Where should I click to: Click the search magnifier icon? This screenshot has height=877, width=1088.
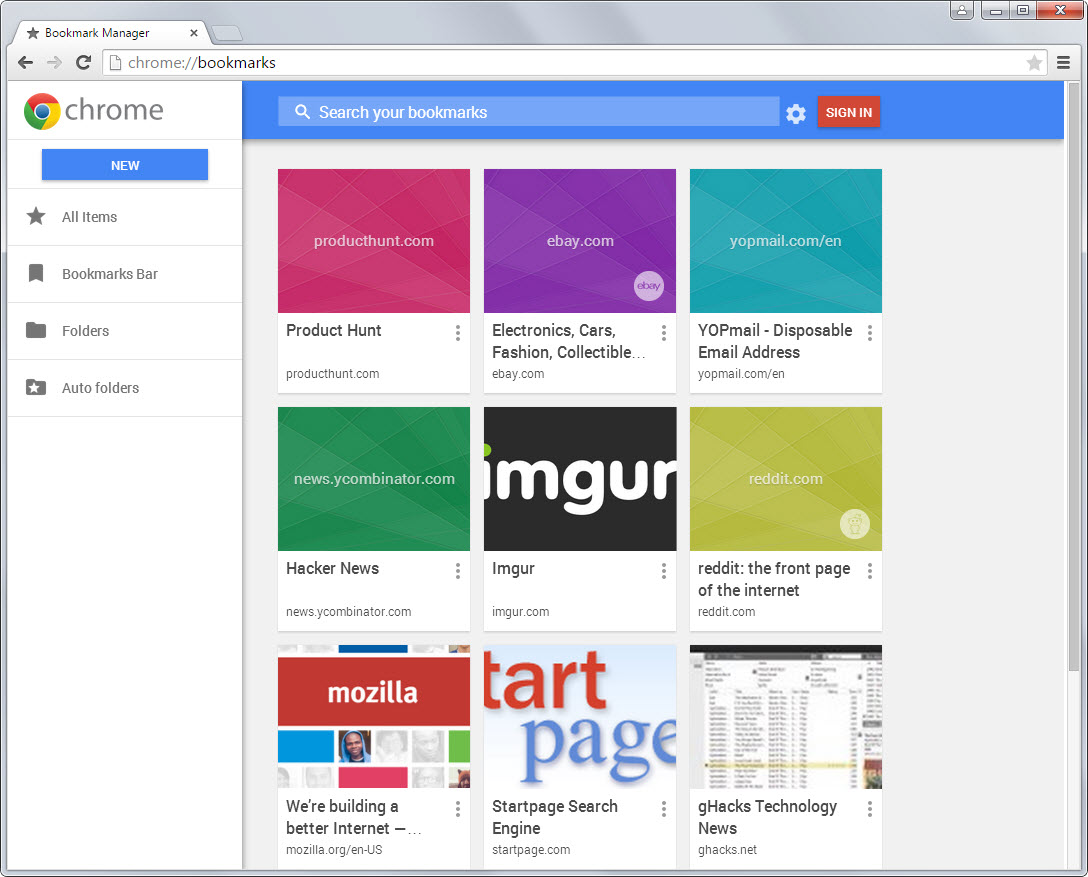tap(302, 112)
